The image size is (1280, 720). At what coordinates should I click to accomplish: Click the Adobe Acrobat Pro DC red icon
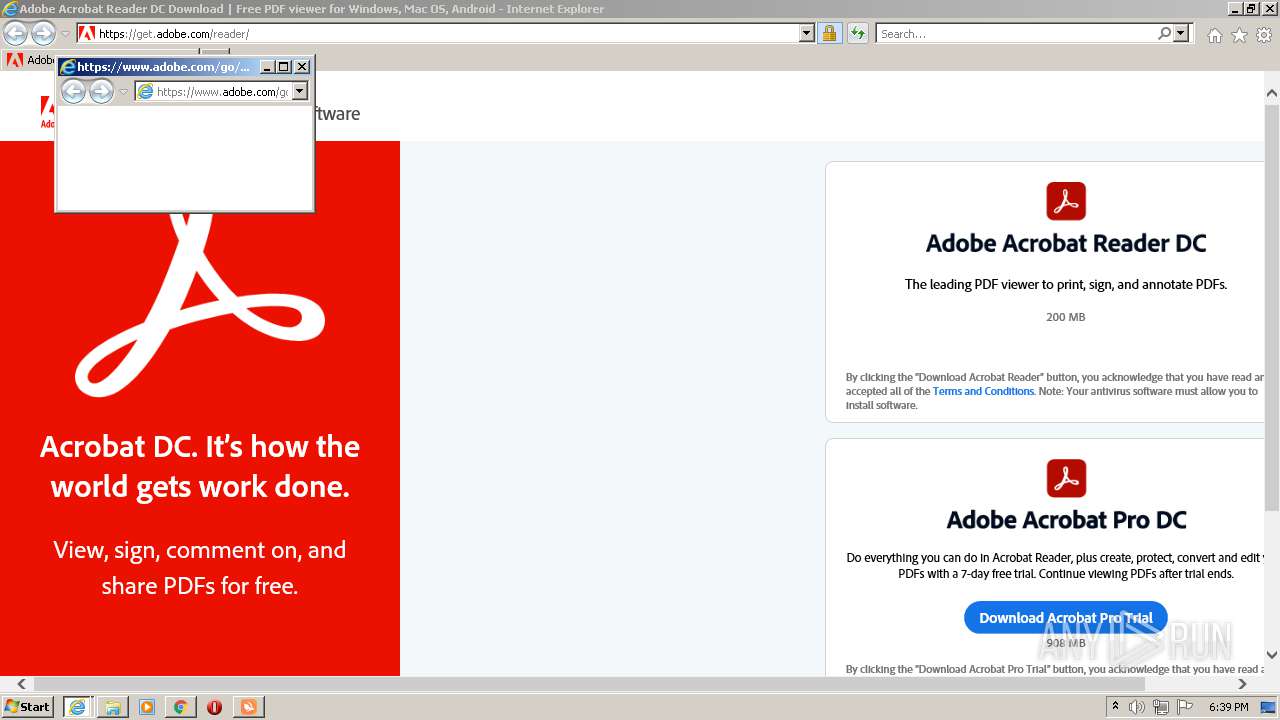click(1066, 478)
